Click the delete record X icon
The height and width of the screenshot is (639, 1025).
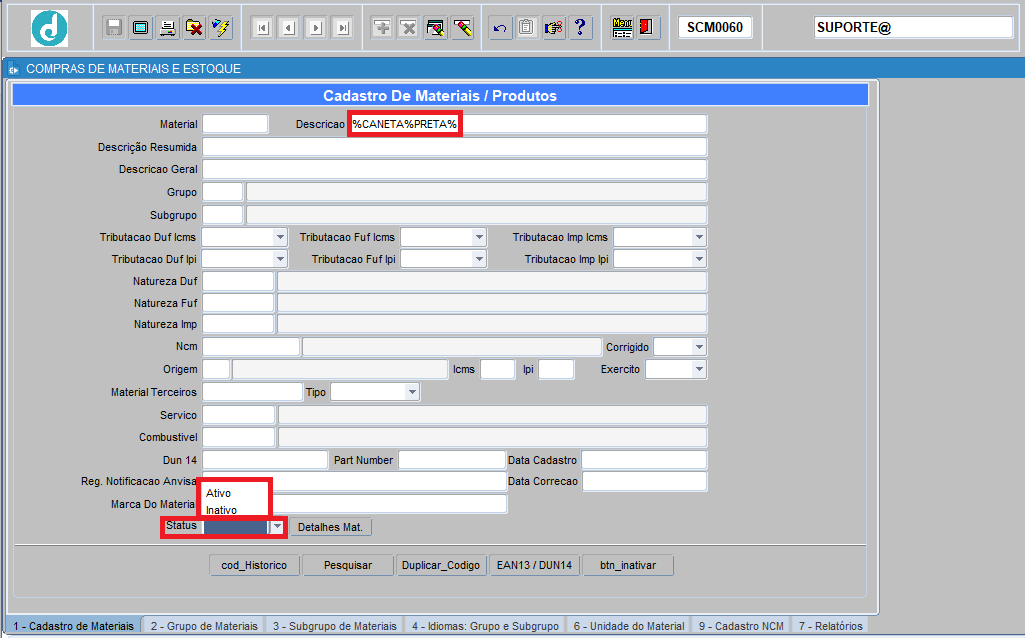(409, 27)
